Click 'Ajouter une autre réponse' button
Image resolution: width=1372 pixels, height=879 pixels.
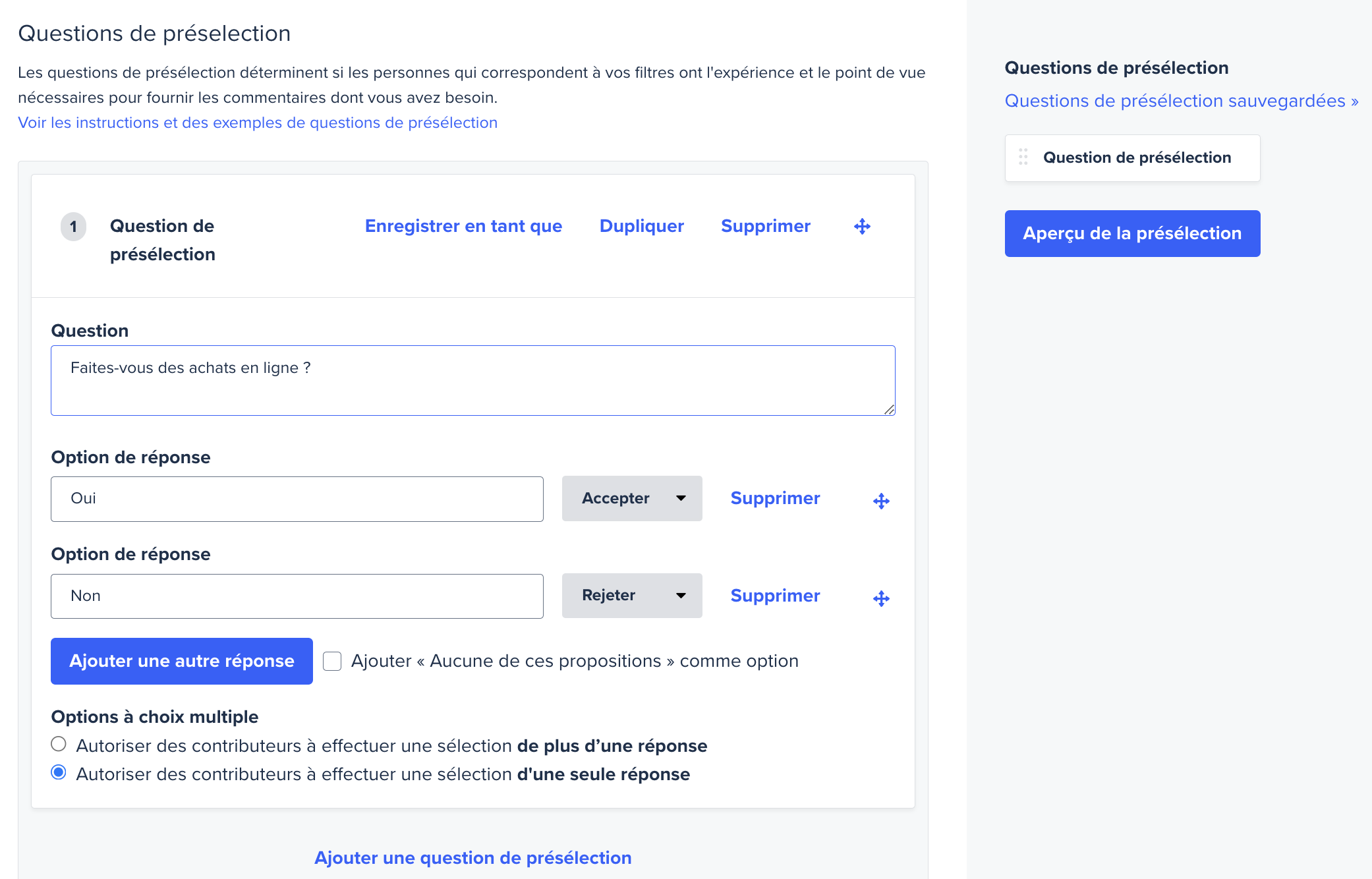(x=182, y=661)
